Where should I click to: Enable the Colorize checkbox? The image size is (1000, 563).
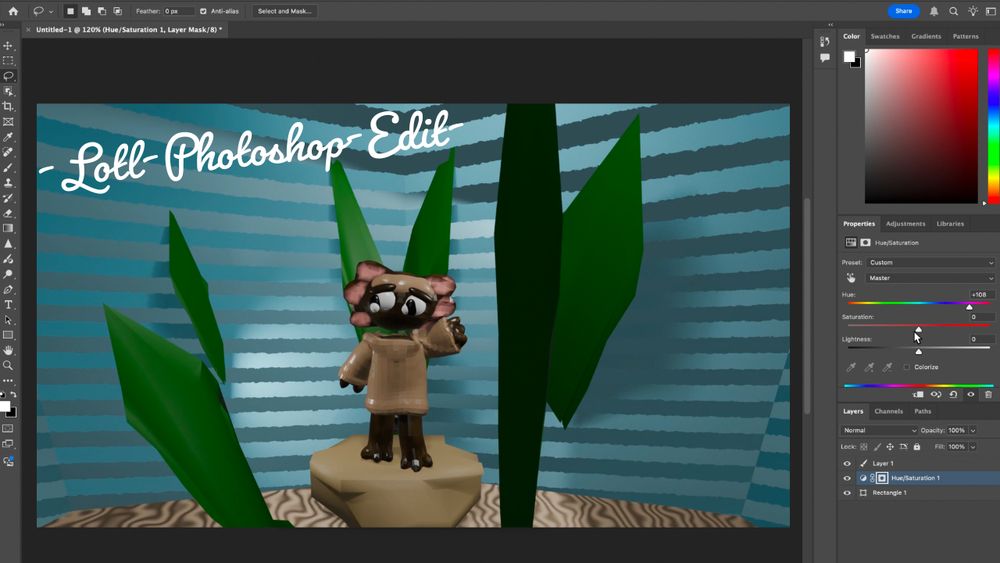[906, 367]
